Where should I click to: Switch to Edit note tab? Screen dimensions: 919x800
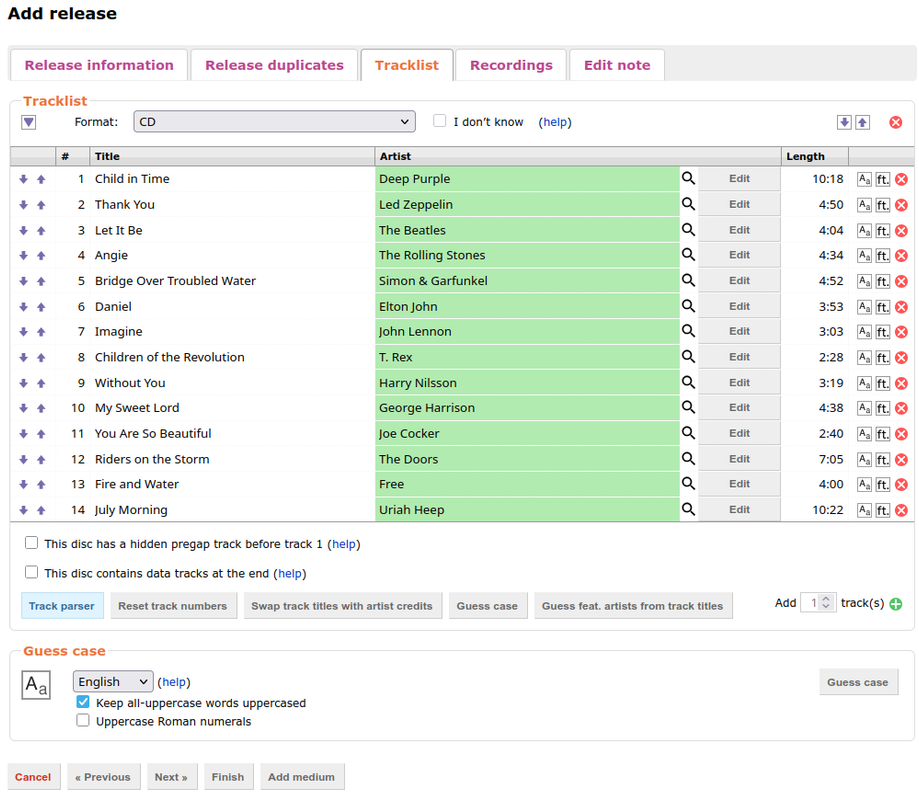click(x=617, y=65)
